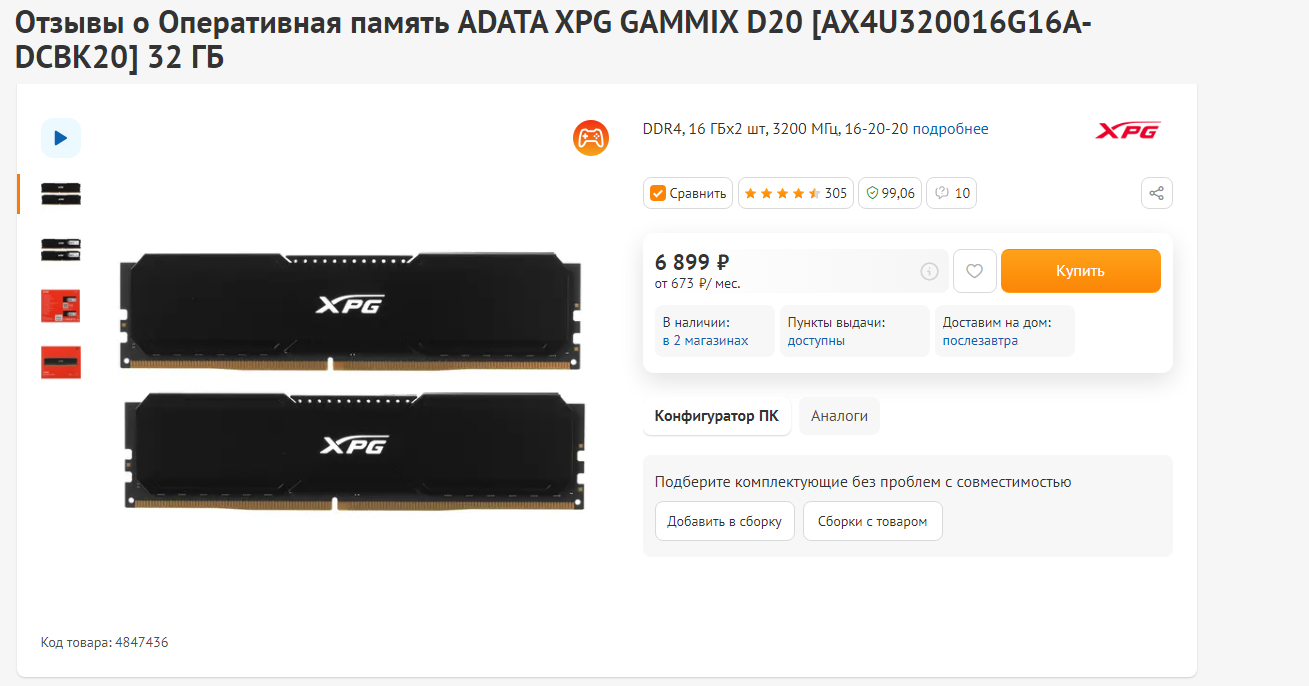
Task: Click Добавить в сборку button
Action: 725,521
